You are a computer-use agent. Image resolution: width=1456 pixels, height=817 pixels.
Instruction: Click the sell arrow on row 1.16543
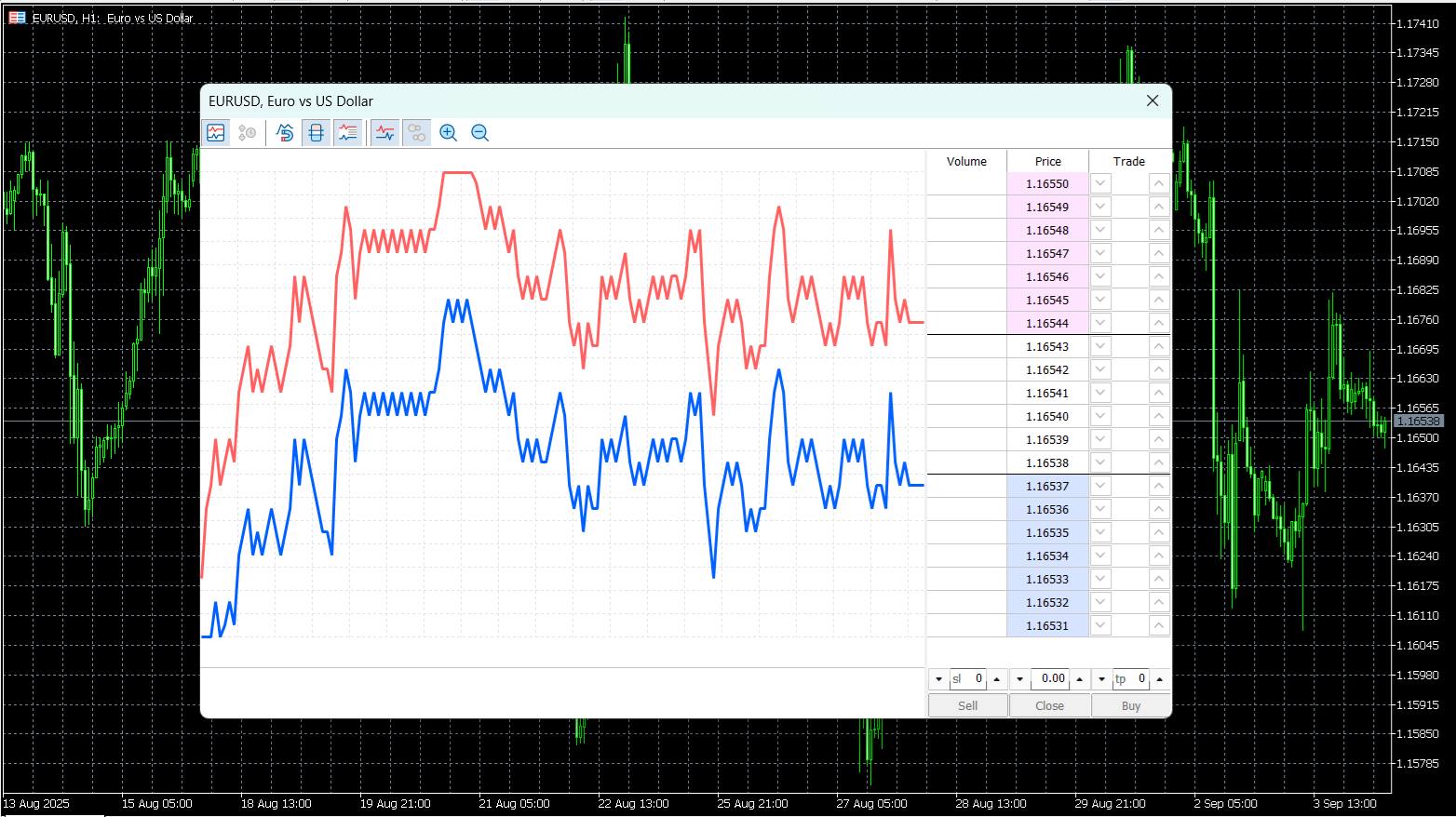pos(1100,346)
